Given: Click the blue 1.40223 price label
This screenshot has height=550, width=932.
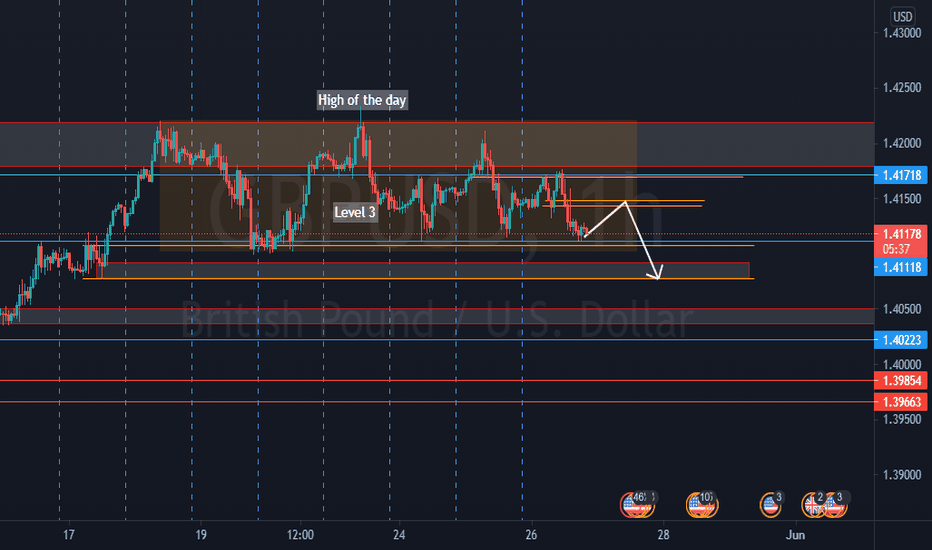Looking at the screenshot, I should (x=901, y=340).
